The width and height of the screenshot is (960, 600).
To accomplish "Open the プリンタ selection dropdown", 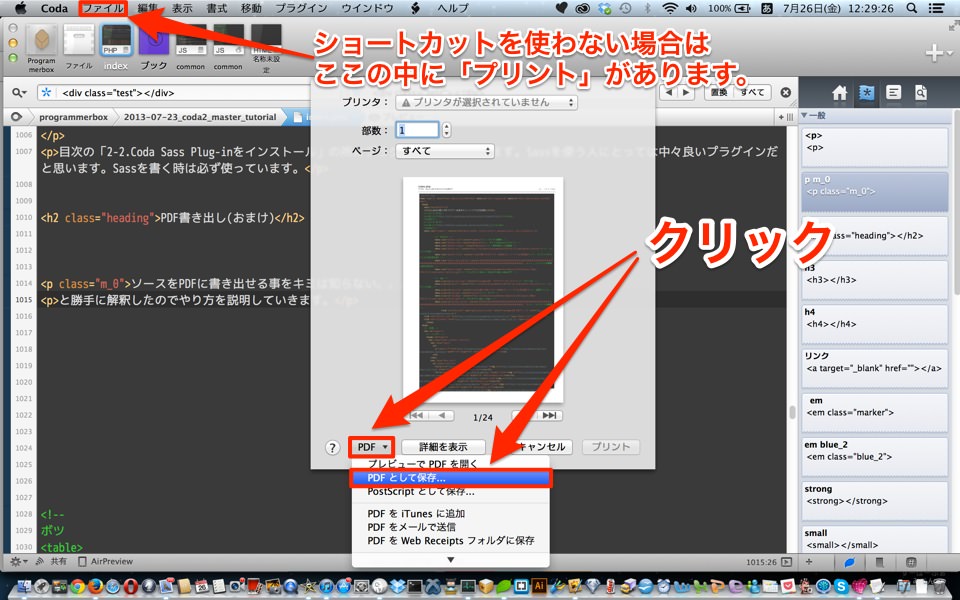I will point(486,102).
